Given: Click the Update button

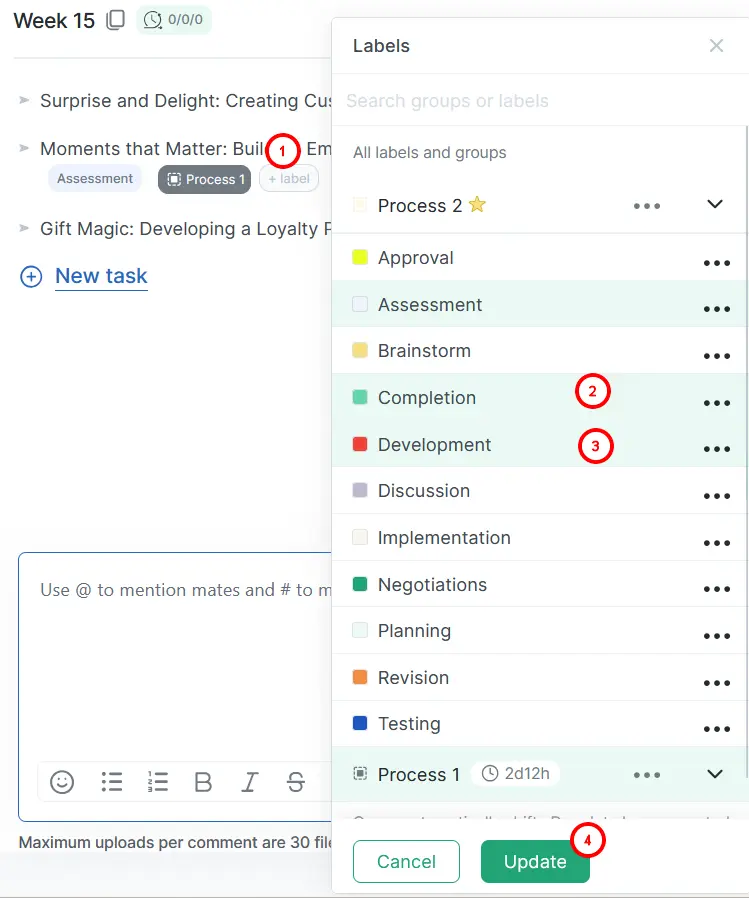Looking at the screenshot, I should tap(535, 862).
